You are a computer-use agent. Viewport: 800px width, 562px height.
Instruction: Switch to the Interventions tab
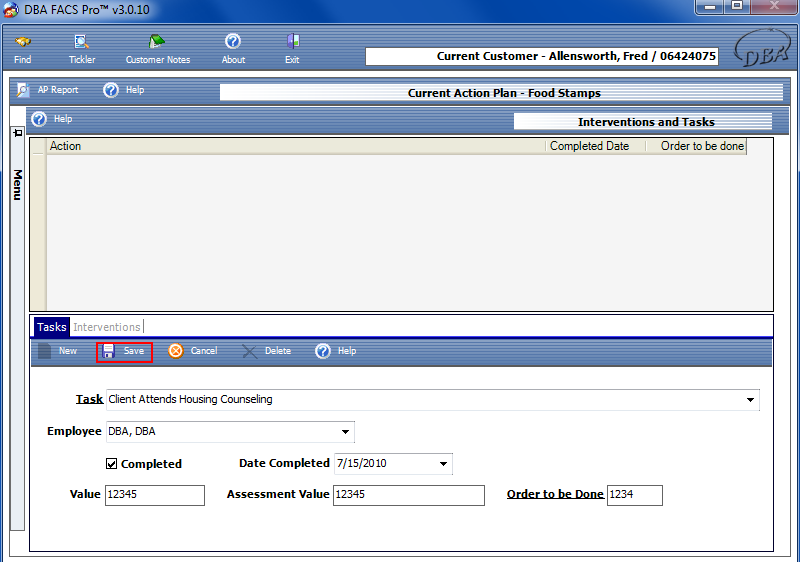click(107, 327)
